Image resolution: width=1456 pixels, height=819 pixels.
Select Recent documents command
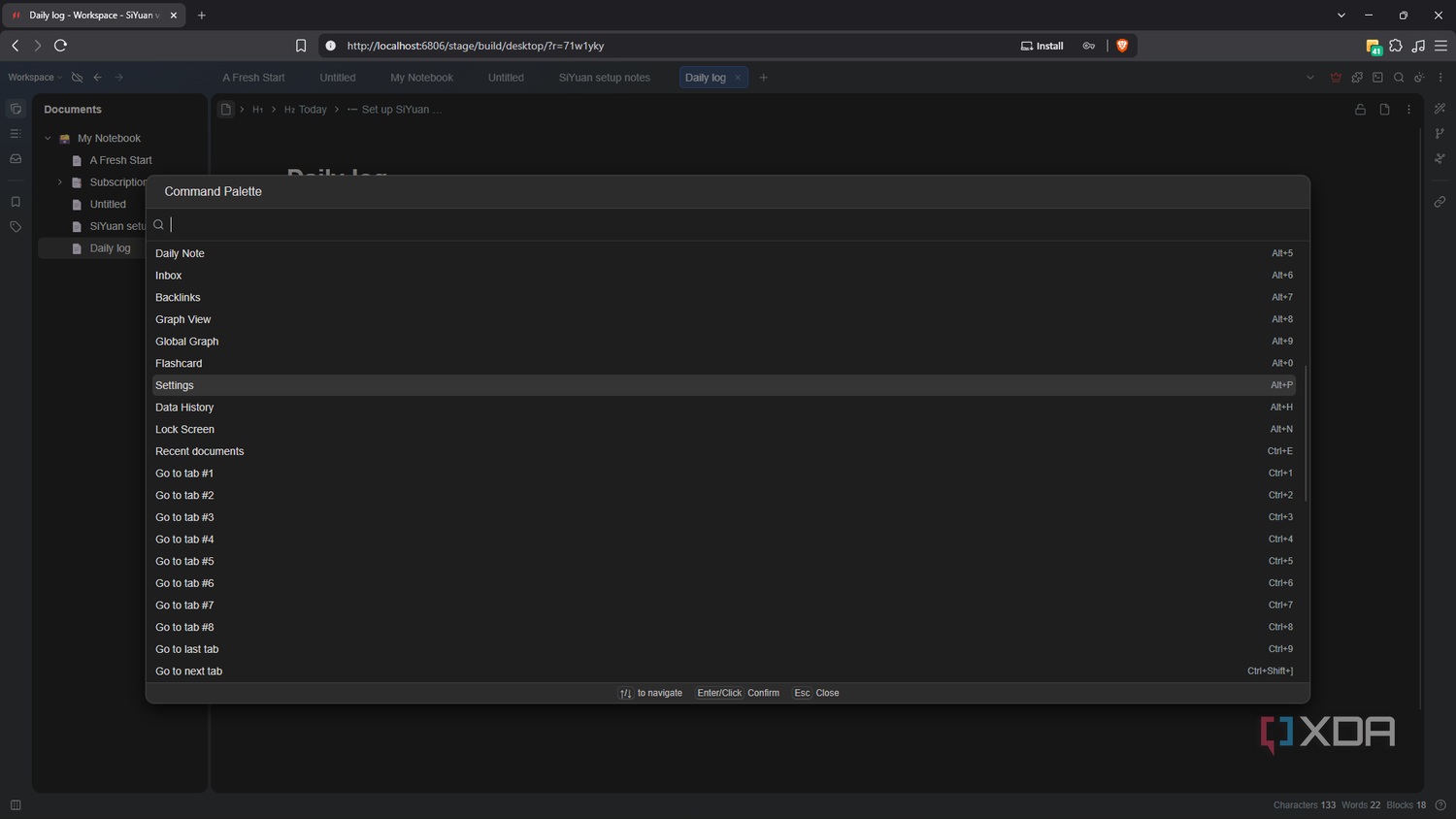(724, 451)
